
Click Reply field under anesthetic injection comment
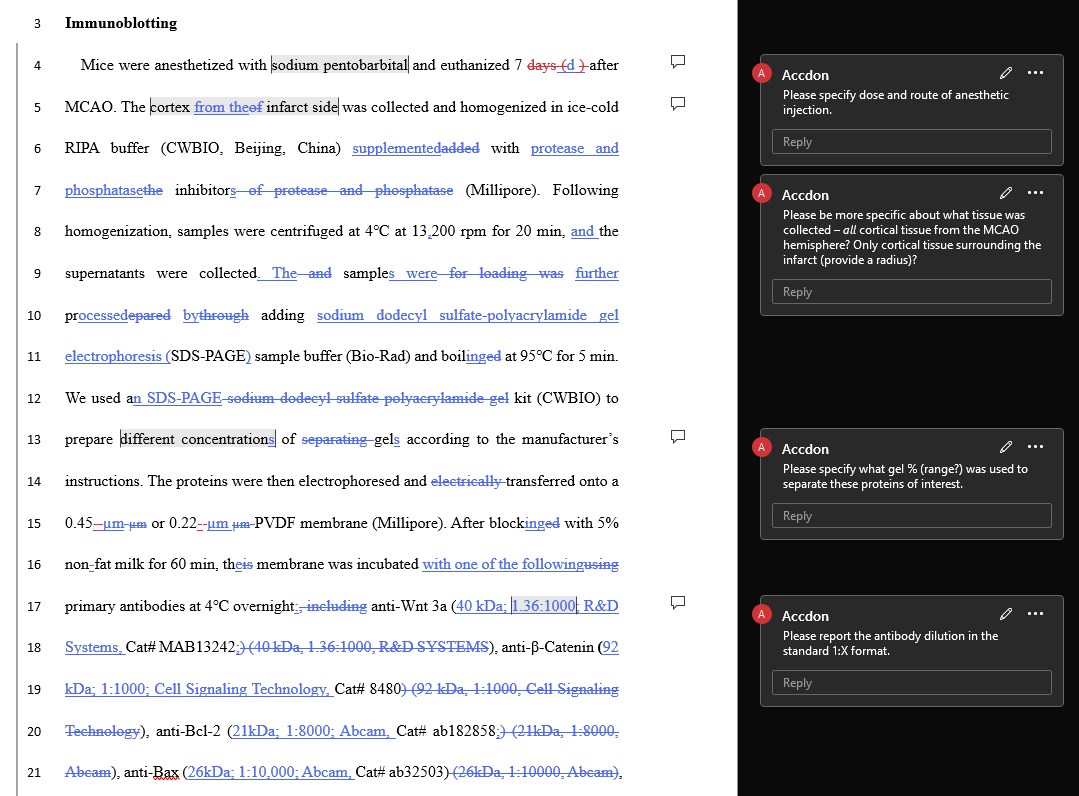click(911, 142)
